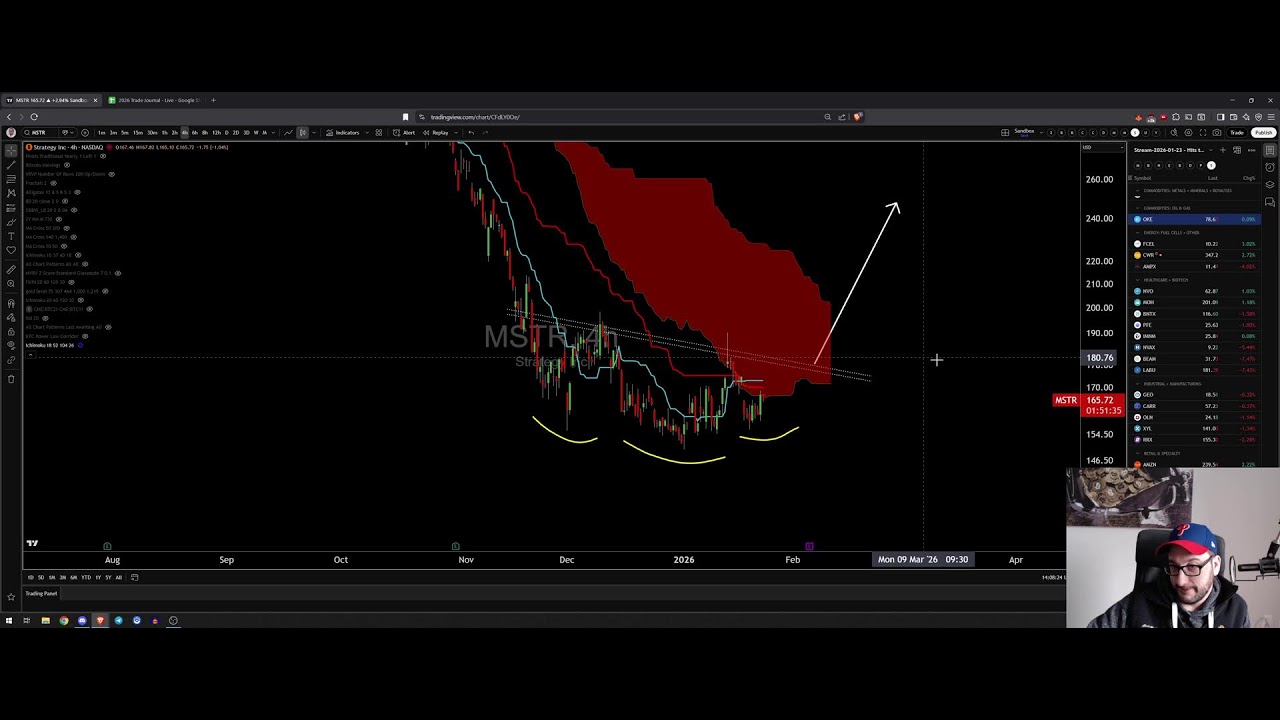Select the MSTR TradingView browser tab

(x=52, y=100)
